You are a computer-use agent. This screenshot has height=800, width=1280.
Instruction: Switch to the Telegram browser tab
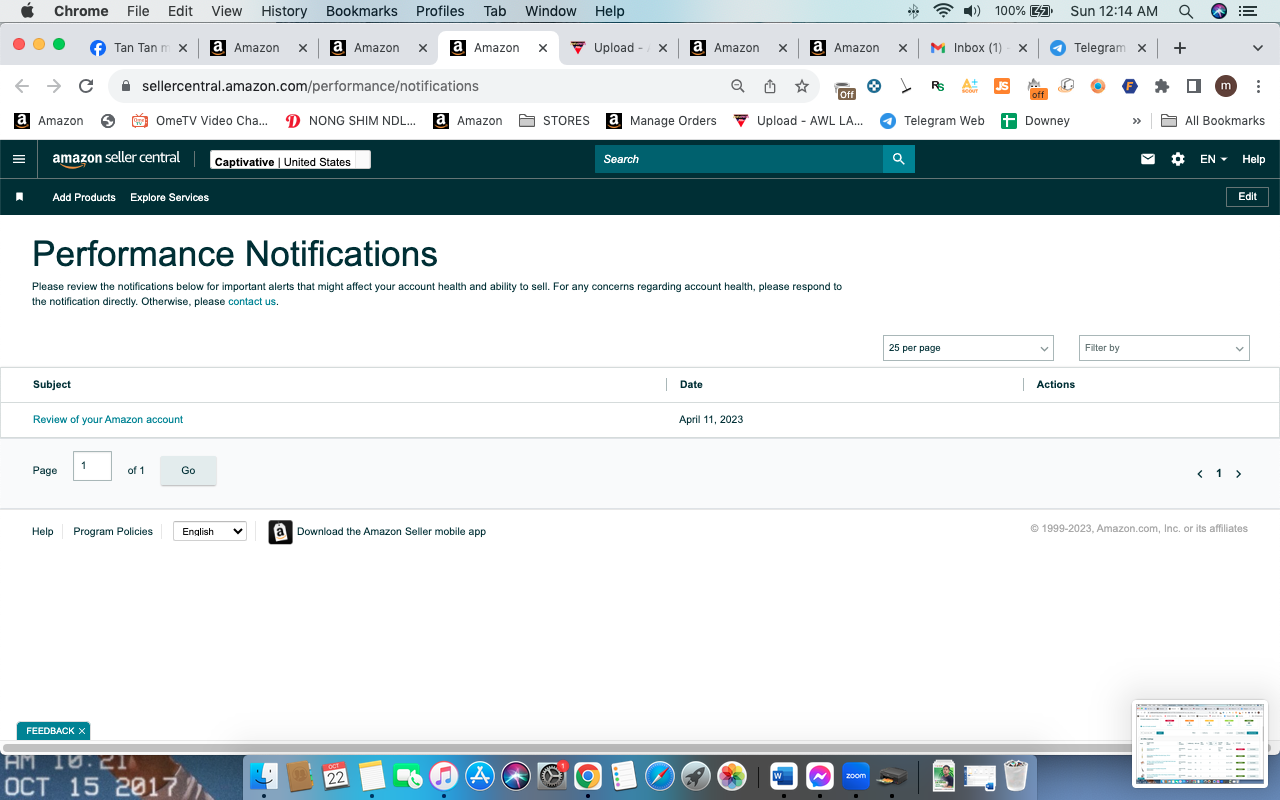coord(1098,48)
